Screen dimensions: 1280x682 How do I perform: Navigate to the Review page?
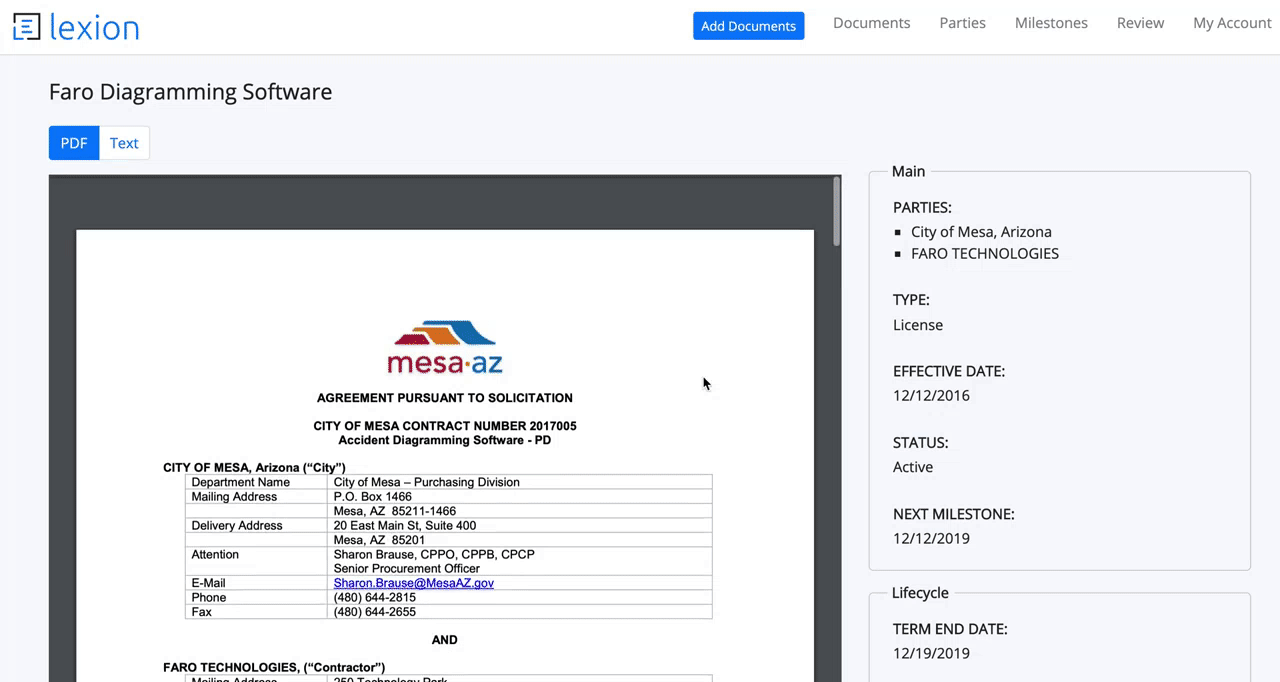pos(1140,23)
